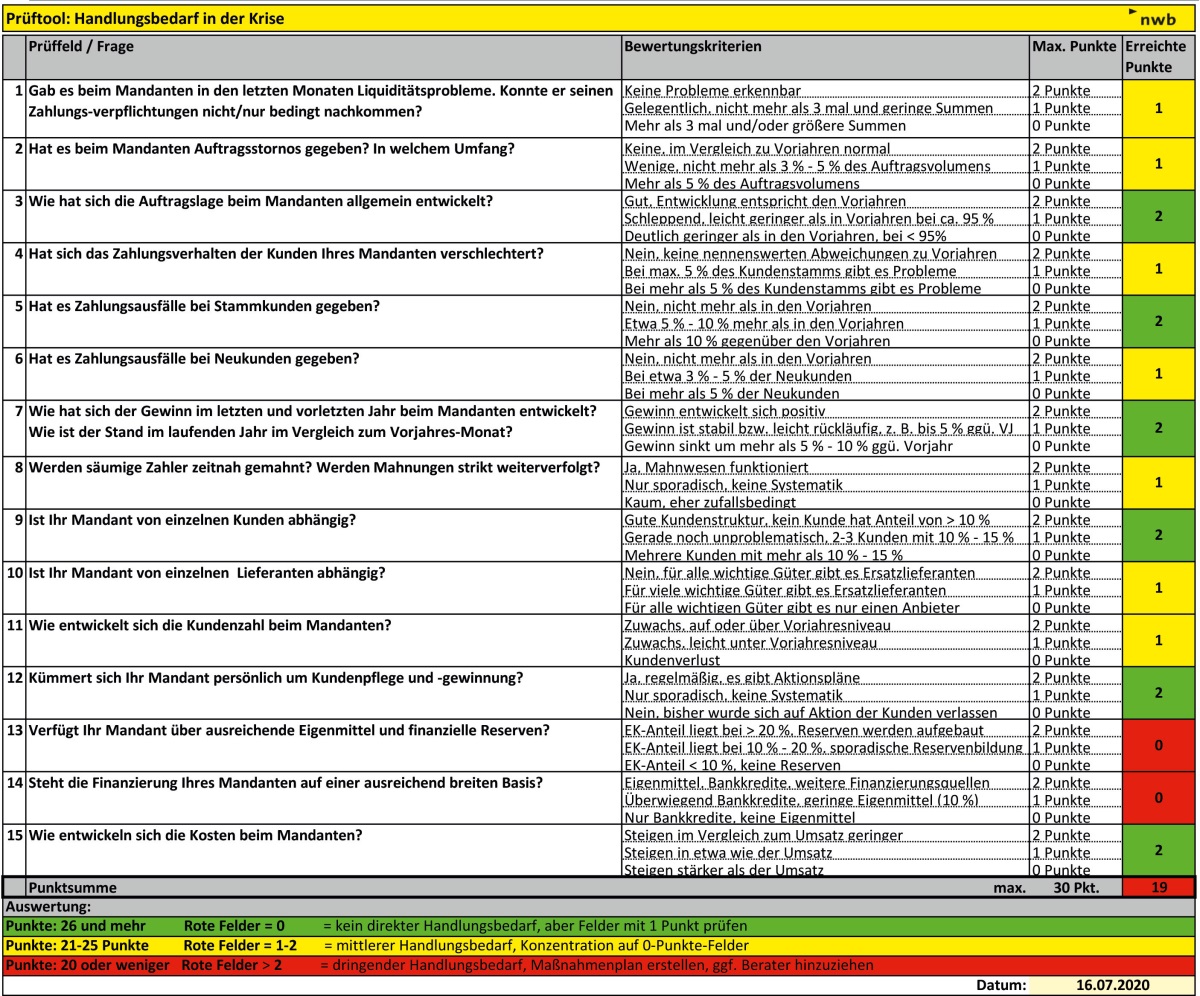This screenshot has height=996, width=1200.
Task: Click the yellow 'Punkte: 21-25 Punkte' evaluation row
Action: tap(600, 946)
